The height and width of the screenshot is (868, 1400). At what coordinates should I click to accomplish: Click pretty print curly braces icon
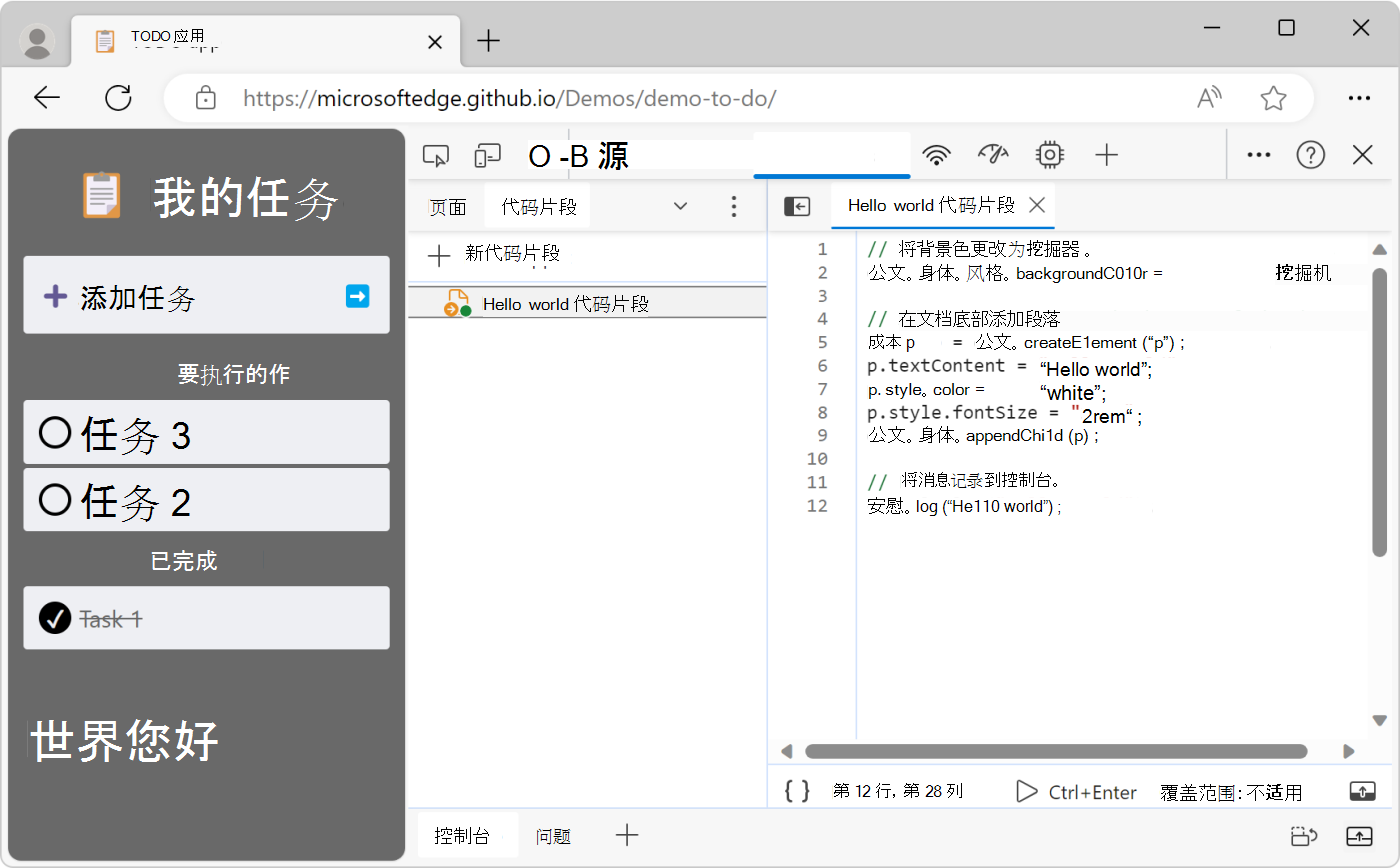pos(797,791)
